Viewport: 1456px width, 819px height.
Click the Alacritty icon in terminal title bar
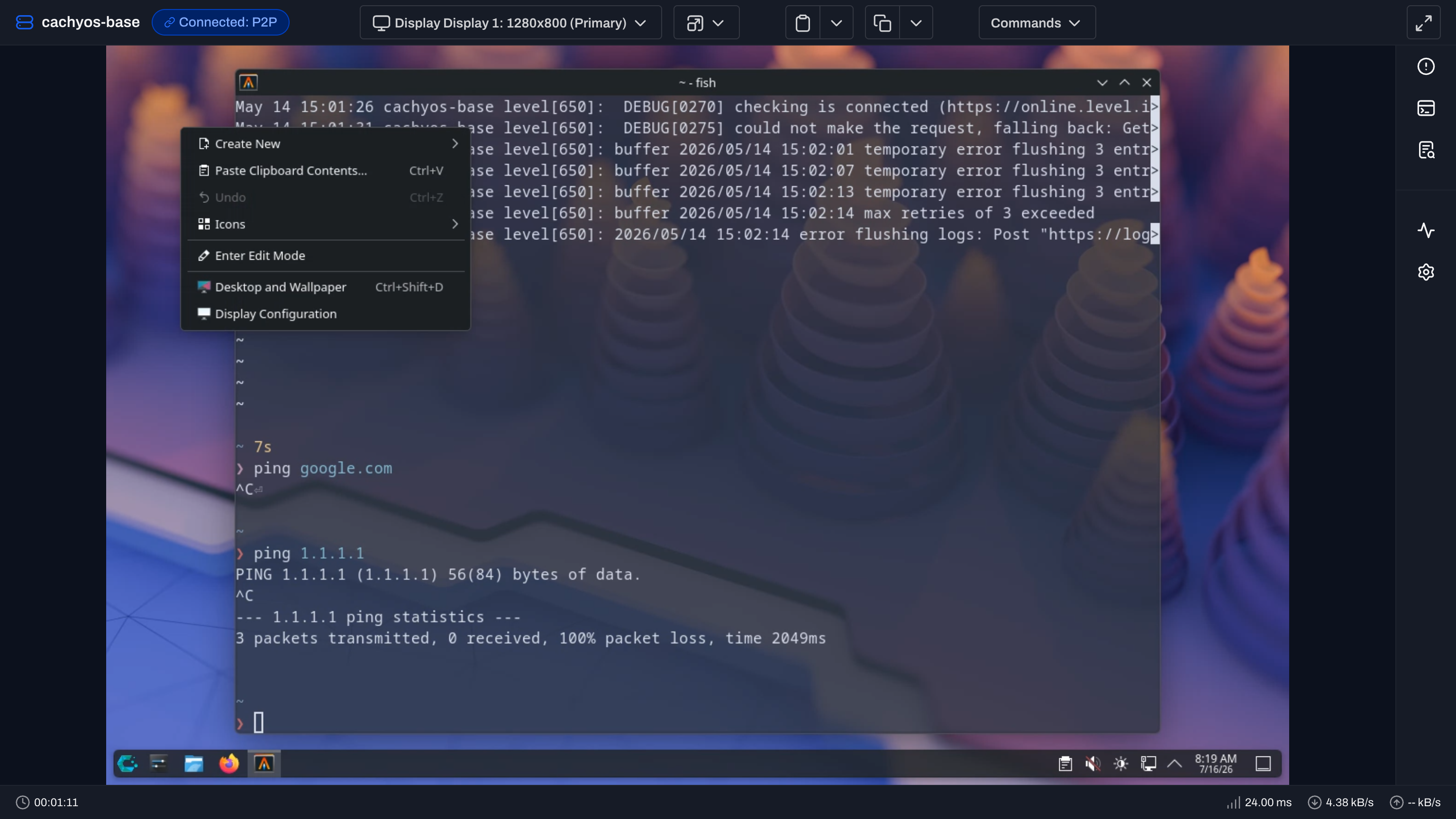(x=249, y=82)
